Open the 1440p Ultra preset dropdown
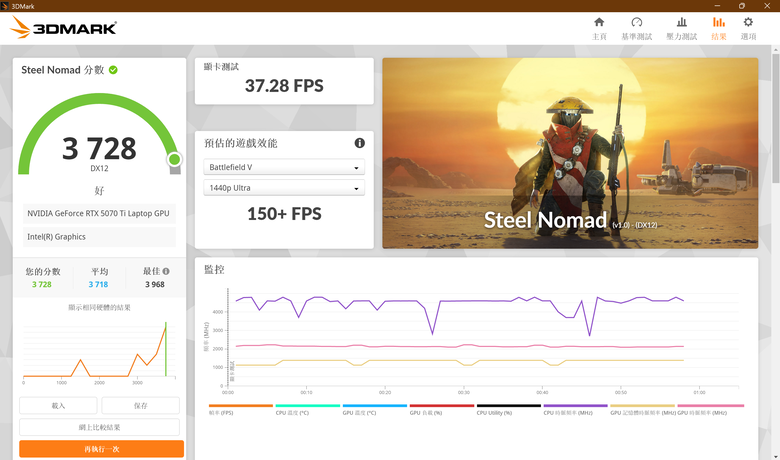 point(284,188)
